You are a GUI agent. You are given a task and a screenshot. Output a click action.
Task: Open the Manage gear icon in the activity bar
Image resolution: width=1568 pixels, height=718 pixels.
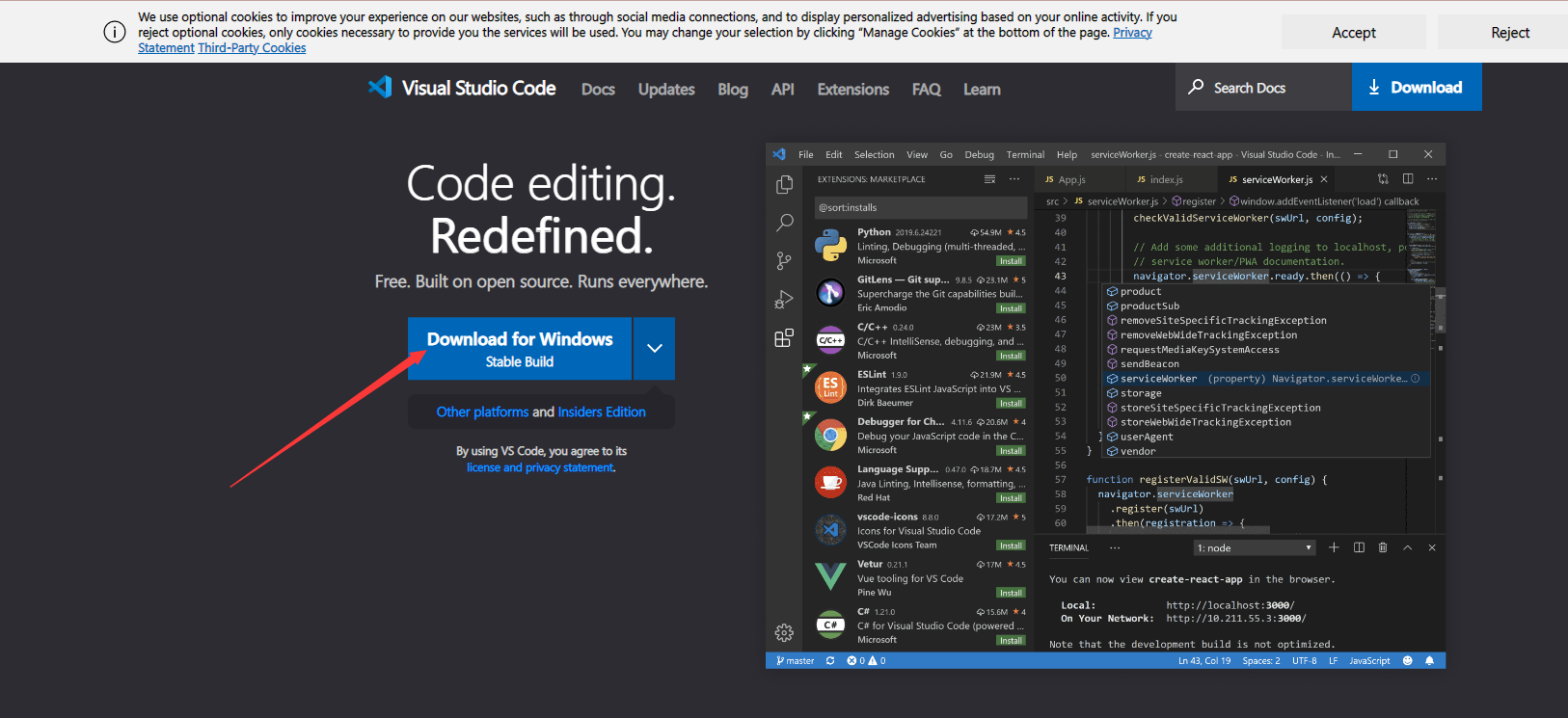point(784,633)
